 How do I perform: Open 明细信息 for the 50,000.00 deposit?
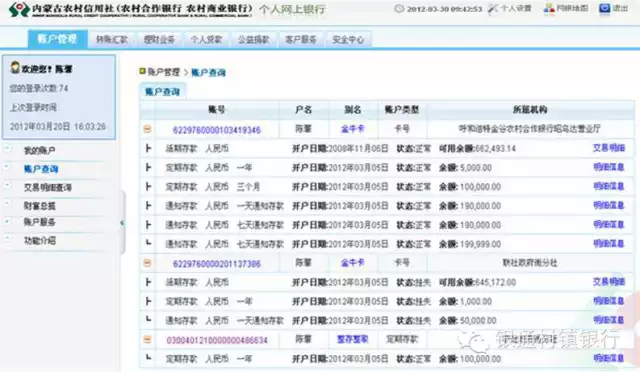609,320
